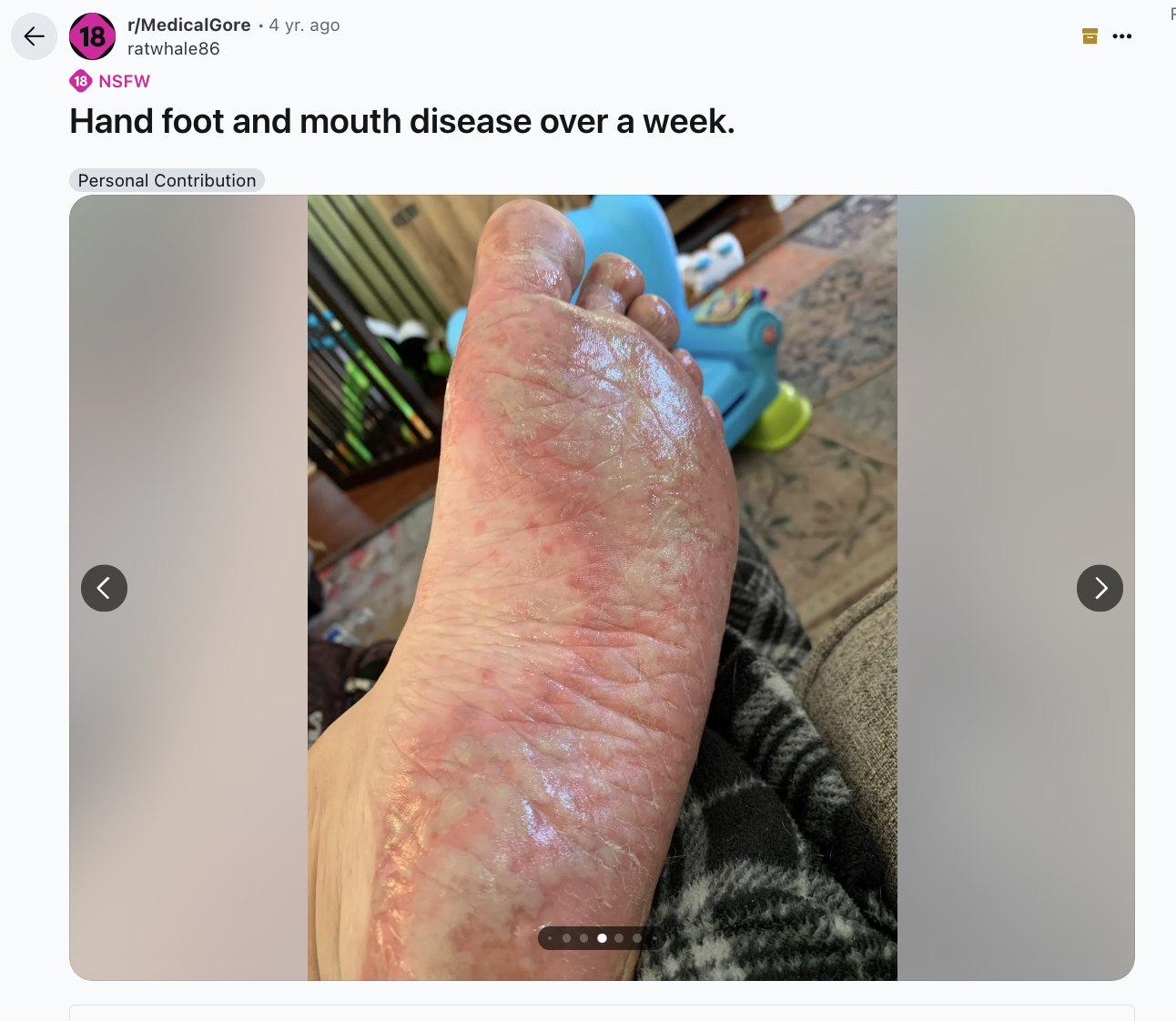This screenshot has height=1021, width=1176.
Task: Advance to the next gallery image
Action: coord(1100,588)
